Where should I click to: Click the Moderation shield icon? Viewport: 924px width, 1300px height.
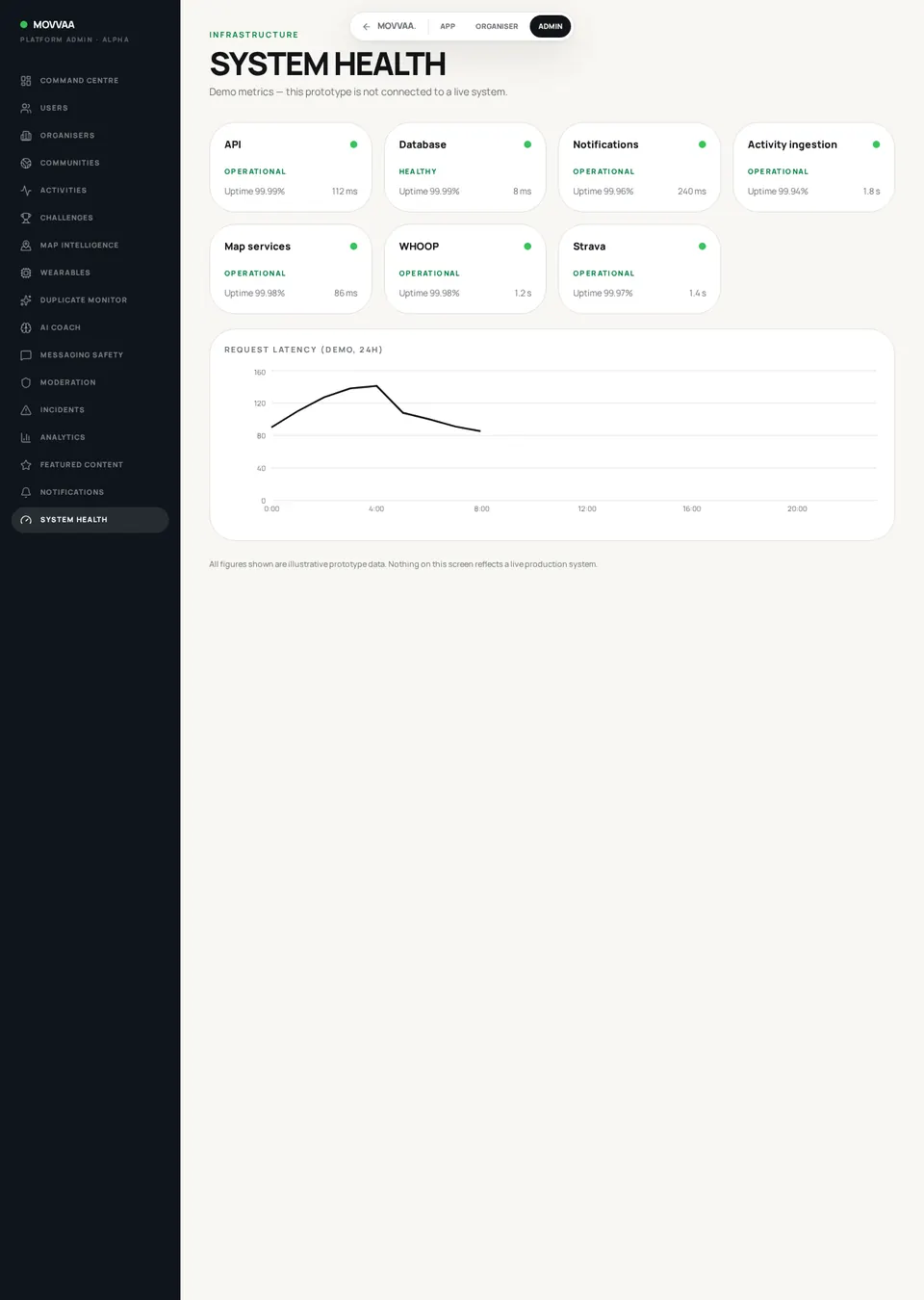tap(26, 382)
